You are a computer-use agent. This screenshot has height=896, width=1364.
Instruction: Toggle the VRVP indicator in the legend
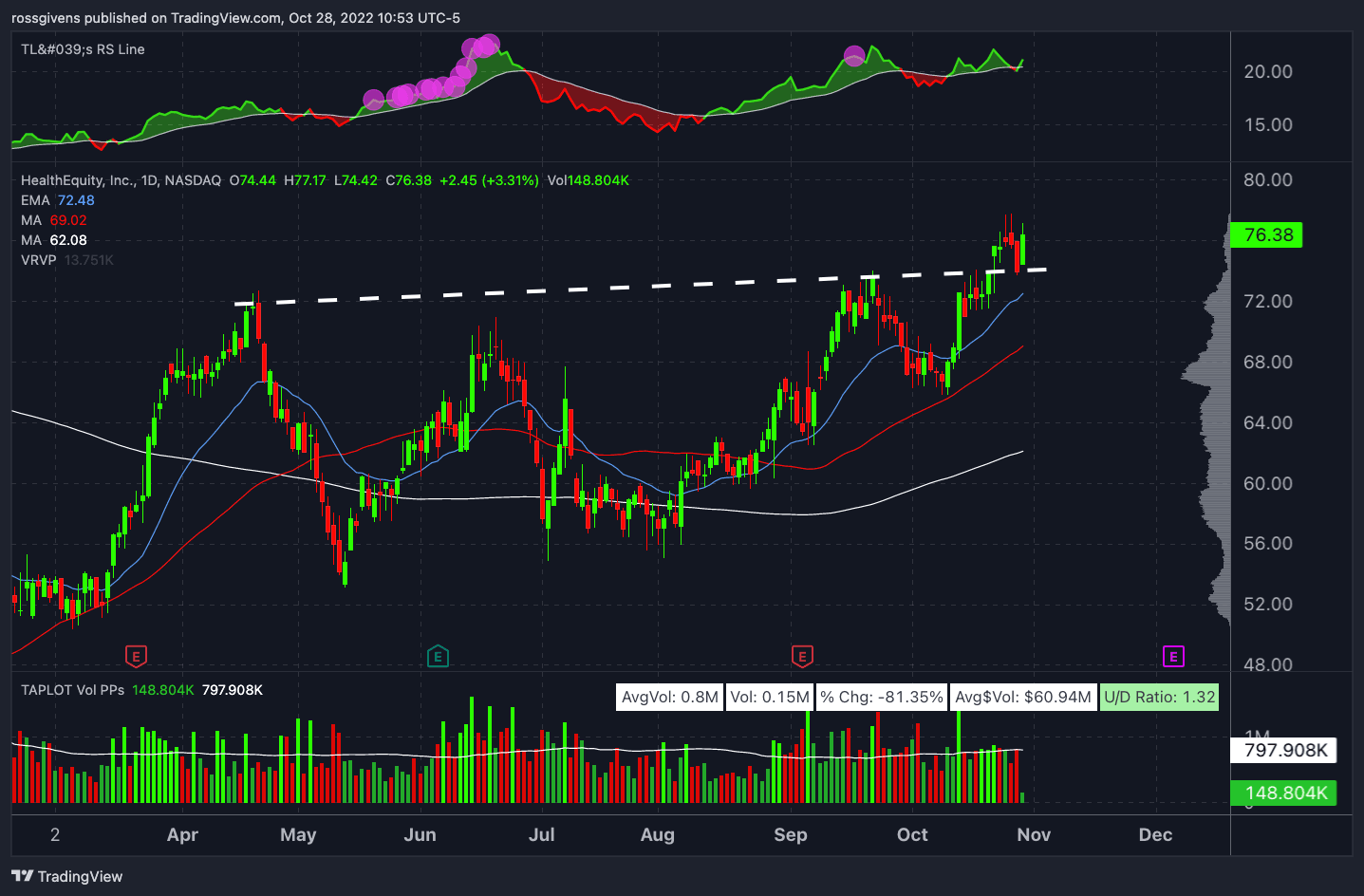pyautogui.click(x=38, y=259)
